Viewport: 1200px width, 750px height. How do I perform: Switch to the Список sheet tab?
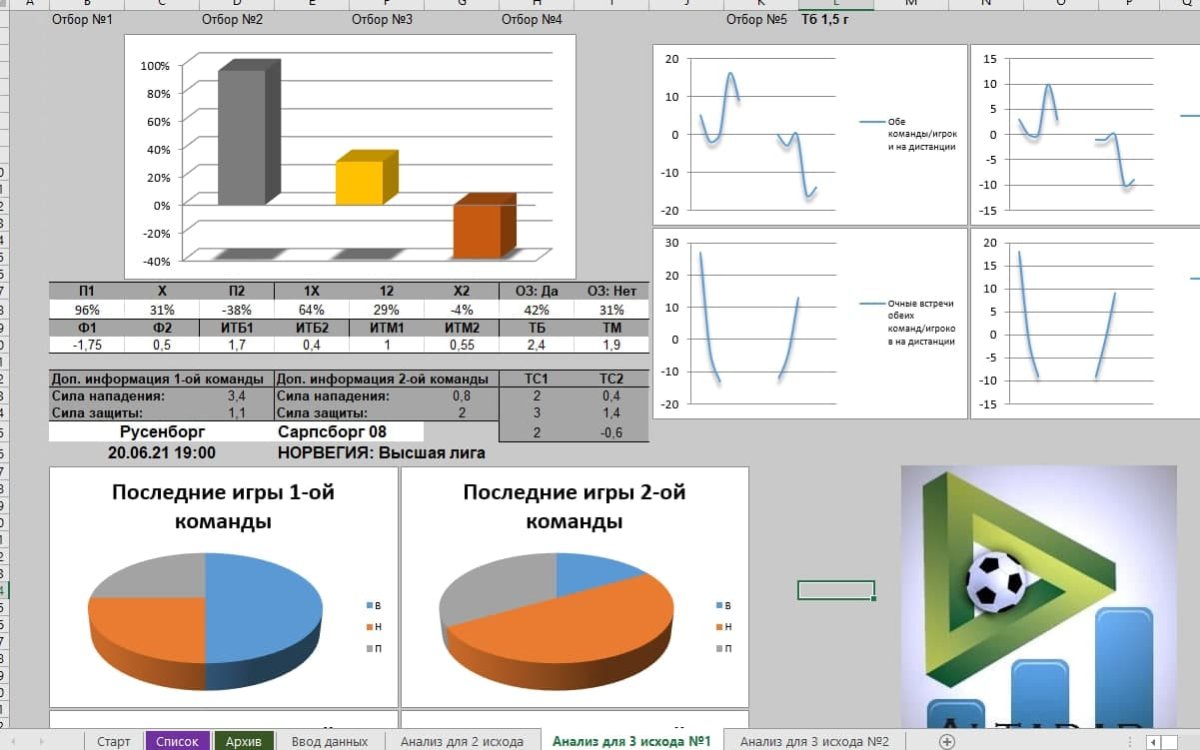pos(177,741)
